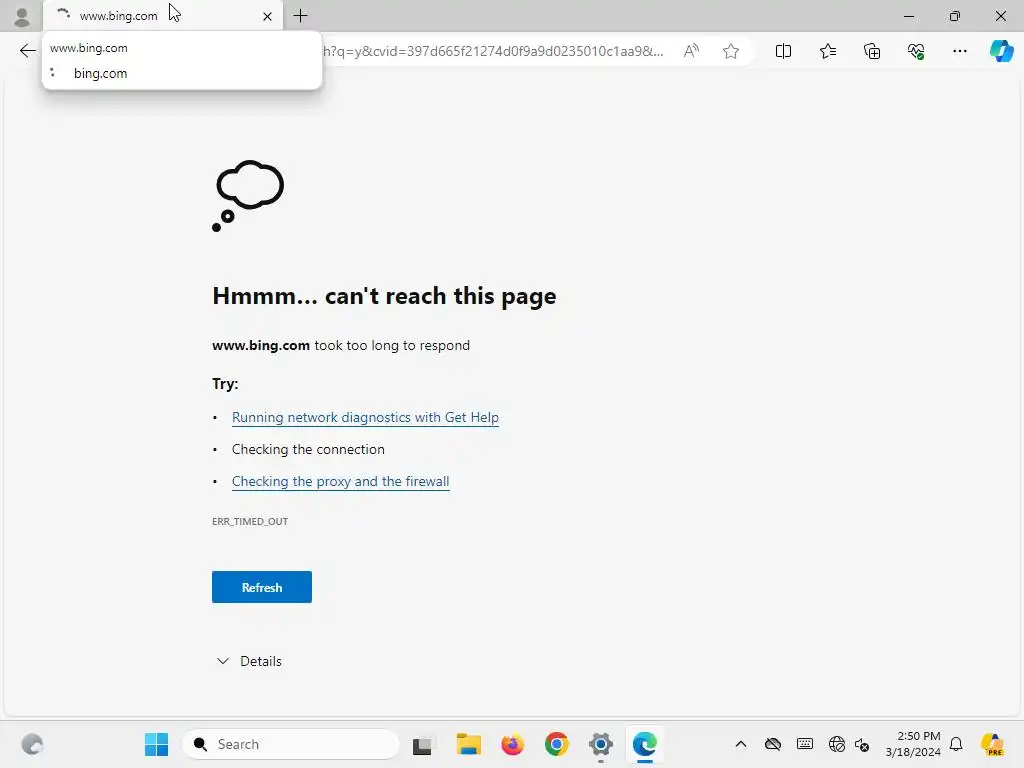Go back with the back arrow
The width and height of the screenshot is (1024, 768).
tap(27, 51)
